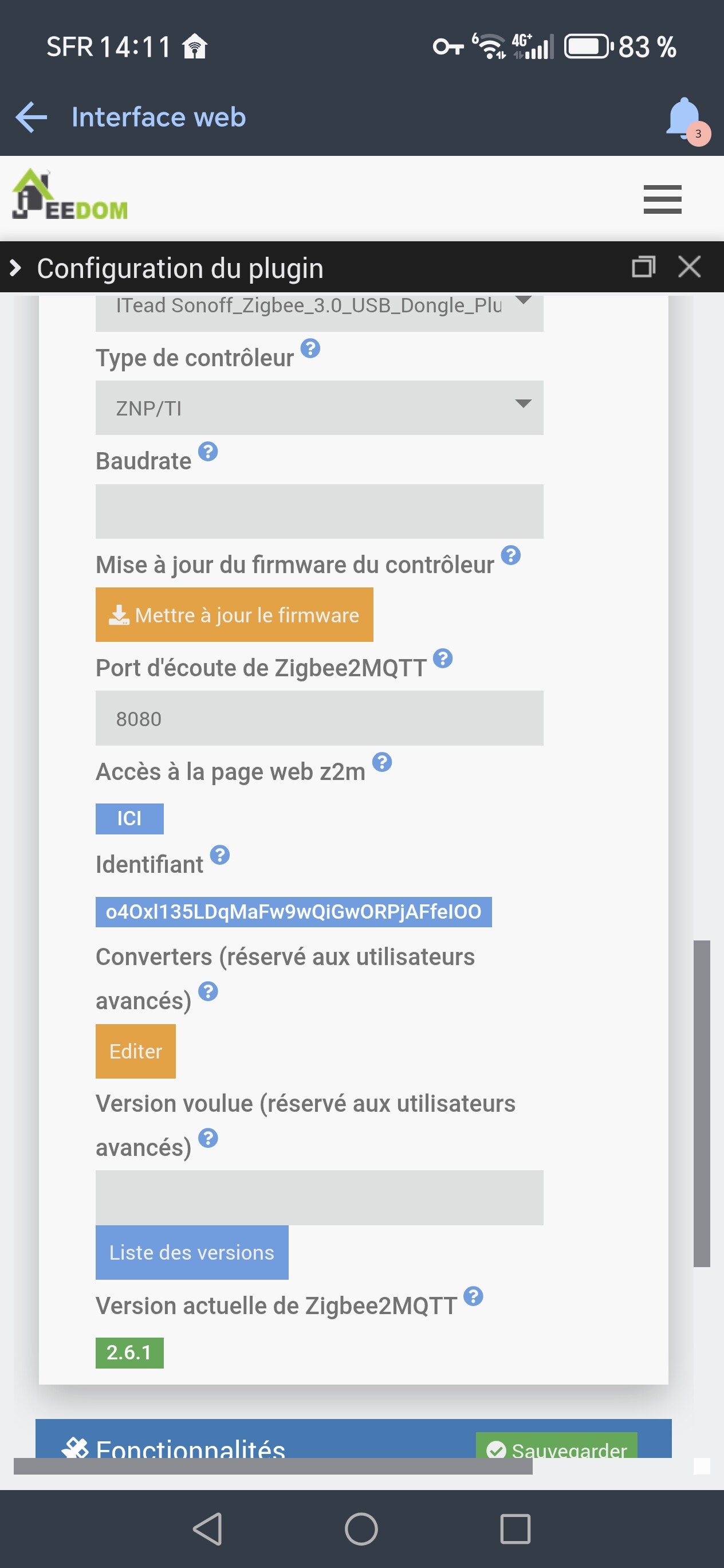
Task: Open the Type de contrôleur dropdown
Action: coord(319,408)
